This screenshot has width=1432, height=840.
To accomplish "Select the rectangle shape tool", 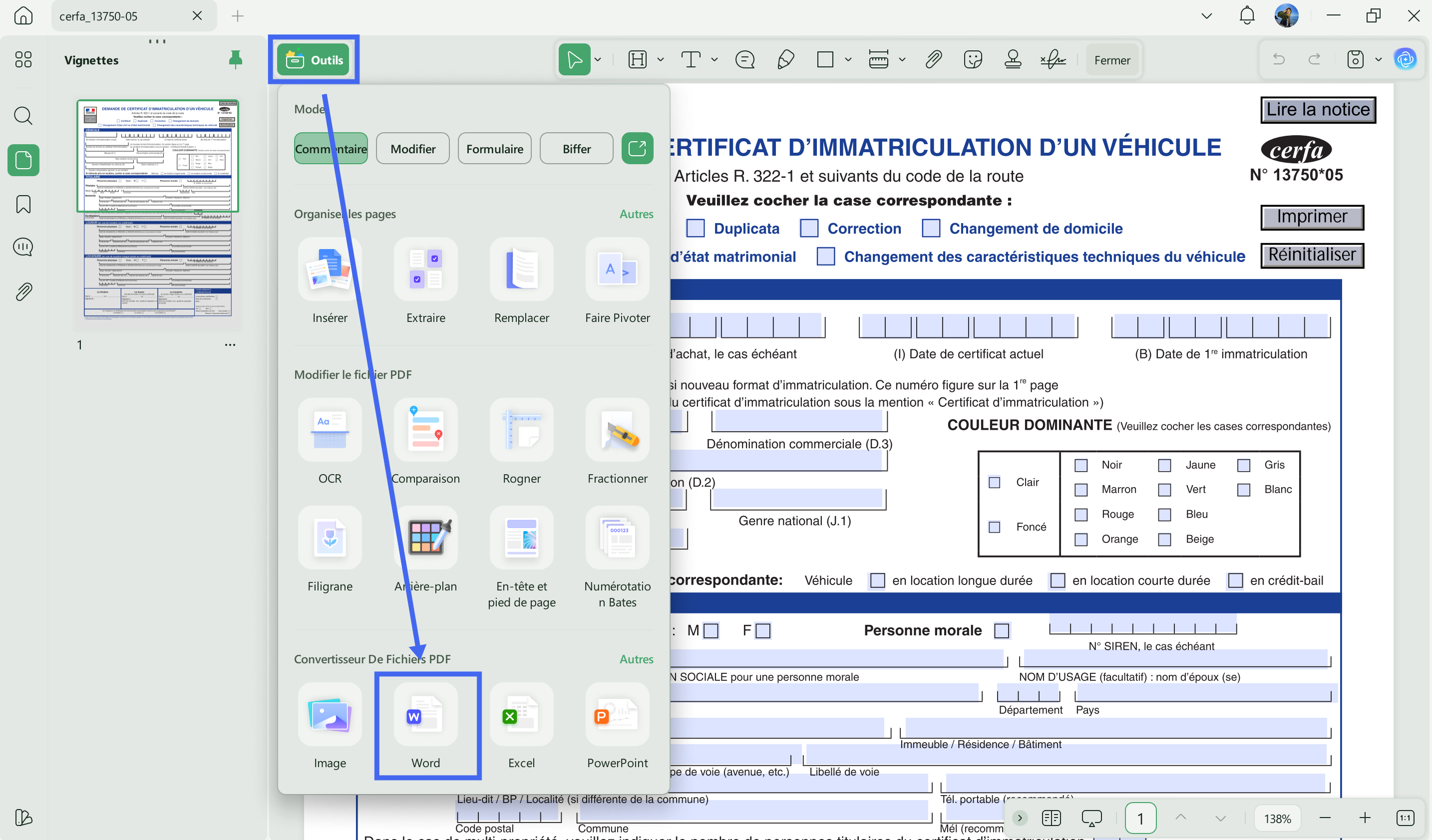I will click(x=824, y=59).
